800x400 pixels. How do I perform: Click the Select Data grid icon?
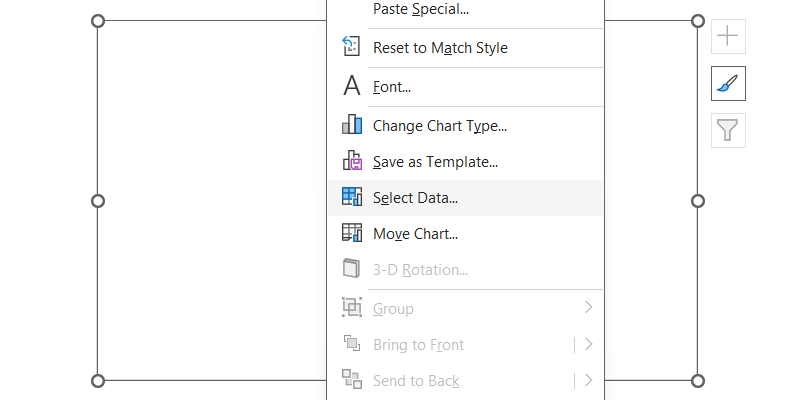point(351,197)
